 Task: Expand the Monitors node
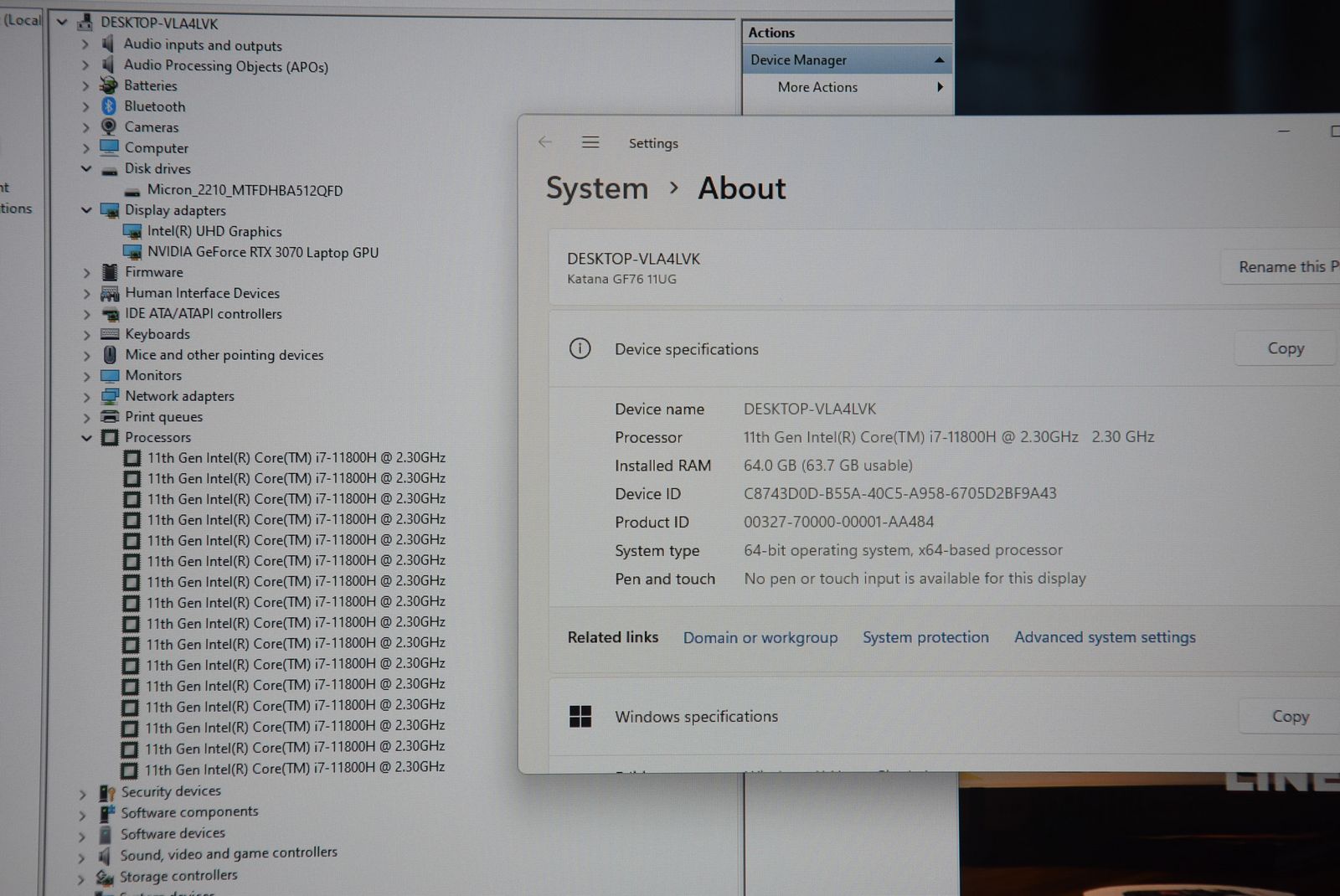(x=86, y=376)
